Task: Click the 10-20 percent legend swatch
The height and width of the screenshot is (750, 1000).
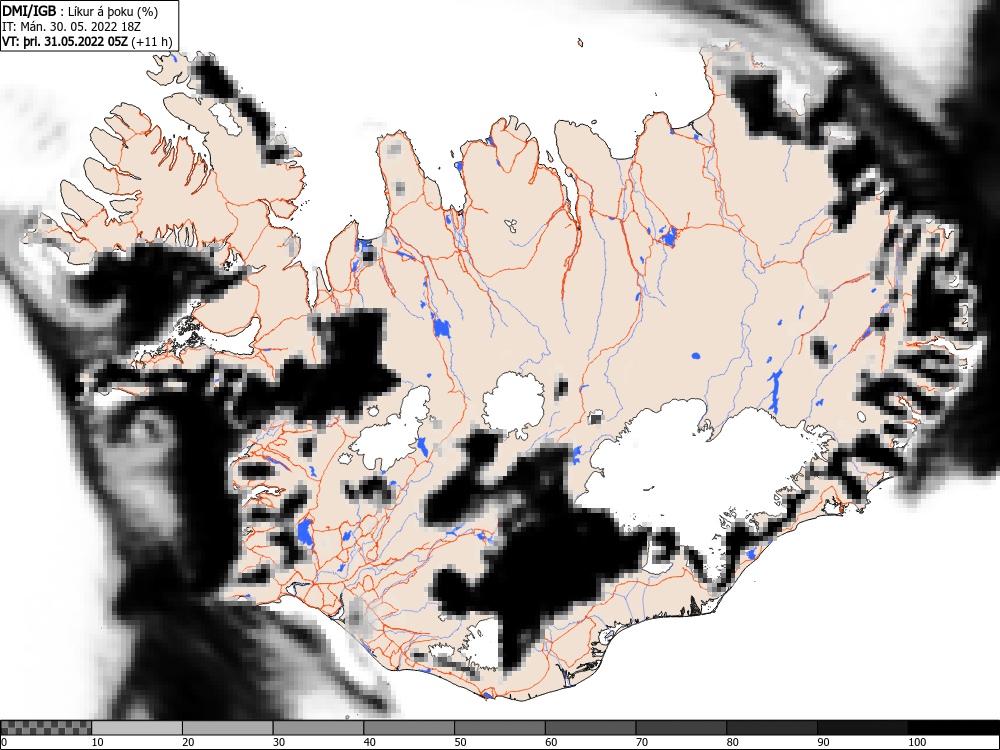Action: click(136, 728)
